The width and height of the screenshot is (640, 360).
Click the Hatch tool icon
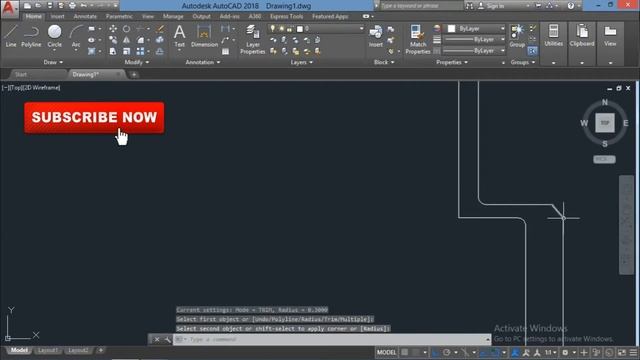tap(91, 51)
